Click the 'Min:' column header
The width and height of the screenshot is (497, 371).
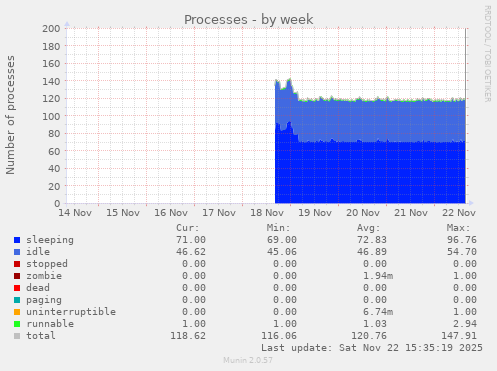(x=278, y=228)
